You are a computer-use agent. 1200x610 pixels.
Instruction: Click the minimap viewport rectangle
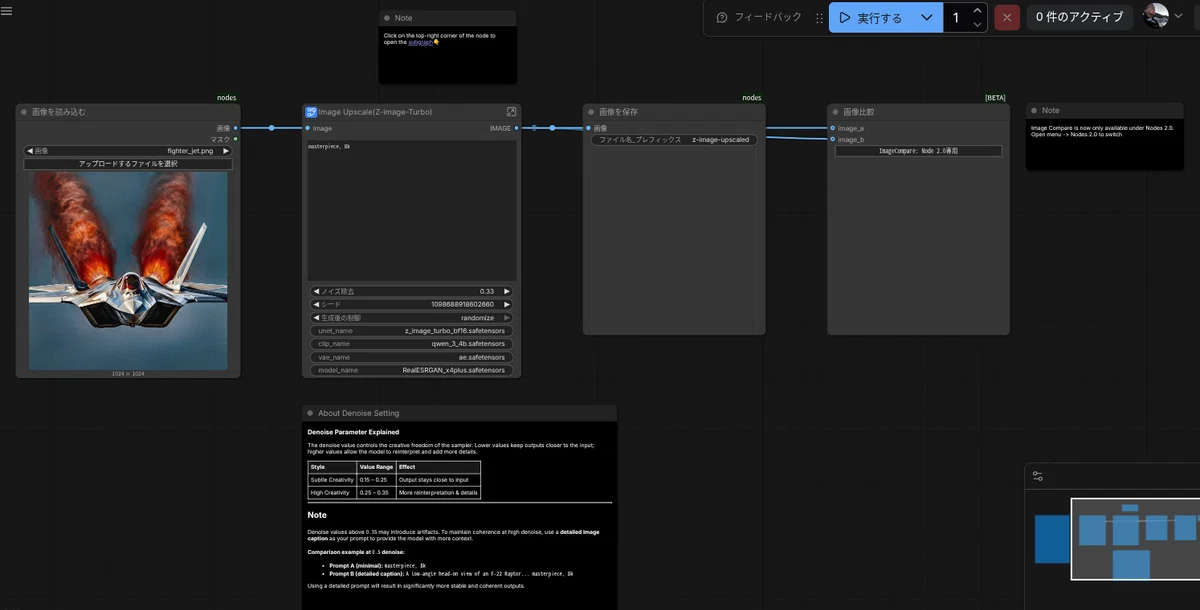coord(1134,539)
